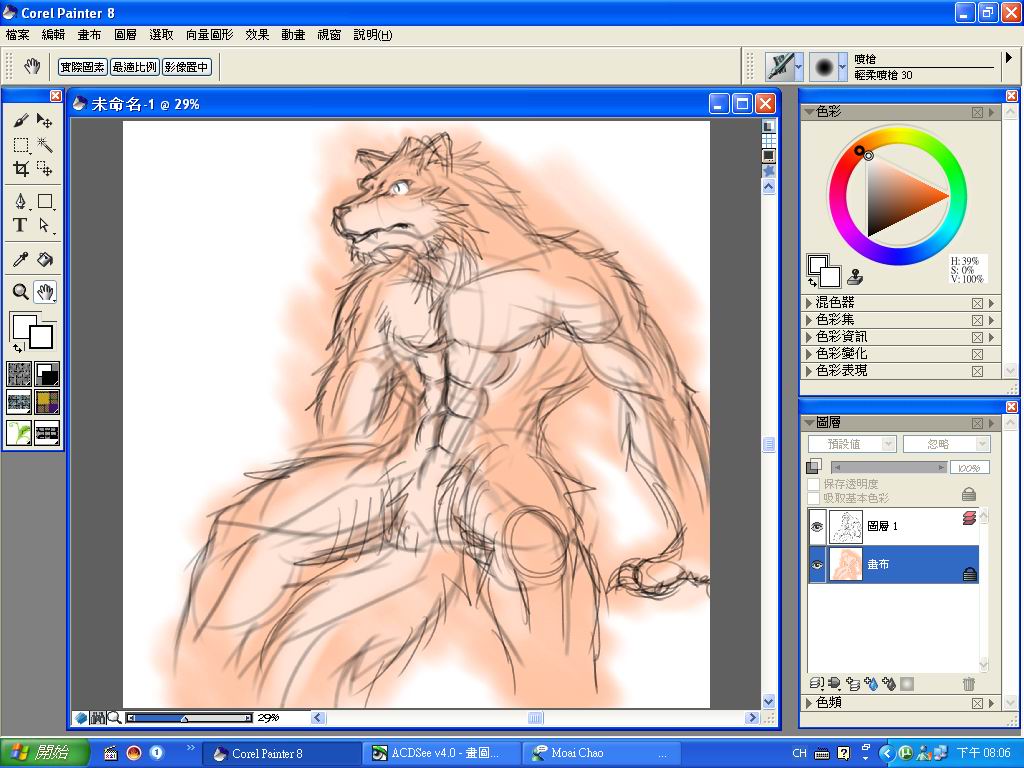Open the 效果 menu
Viewport: 1024px width, 768px height.
257,35
